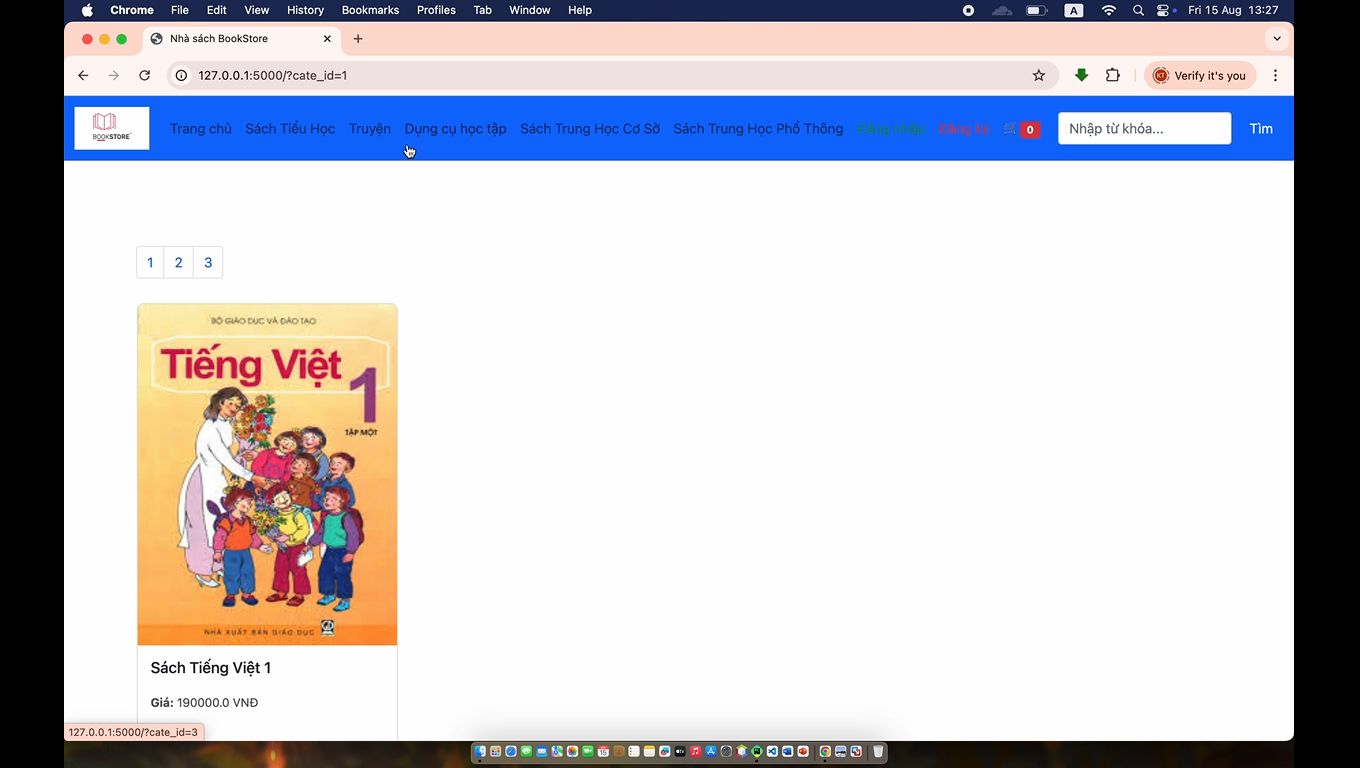This screenshot has height=768, width=1360.
Task: Open the Apple menu
Action: 87,10
